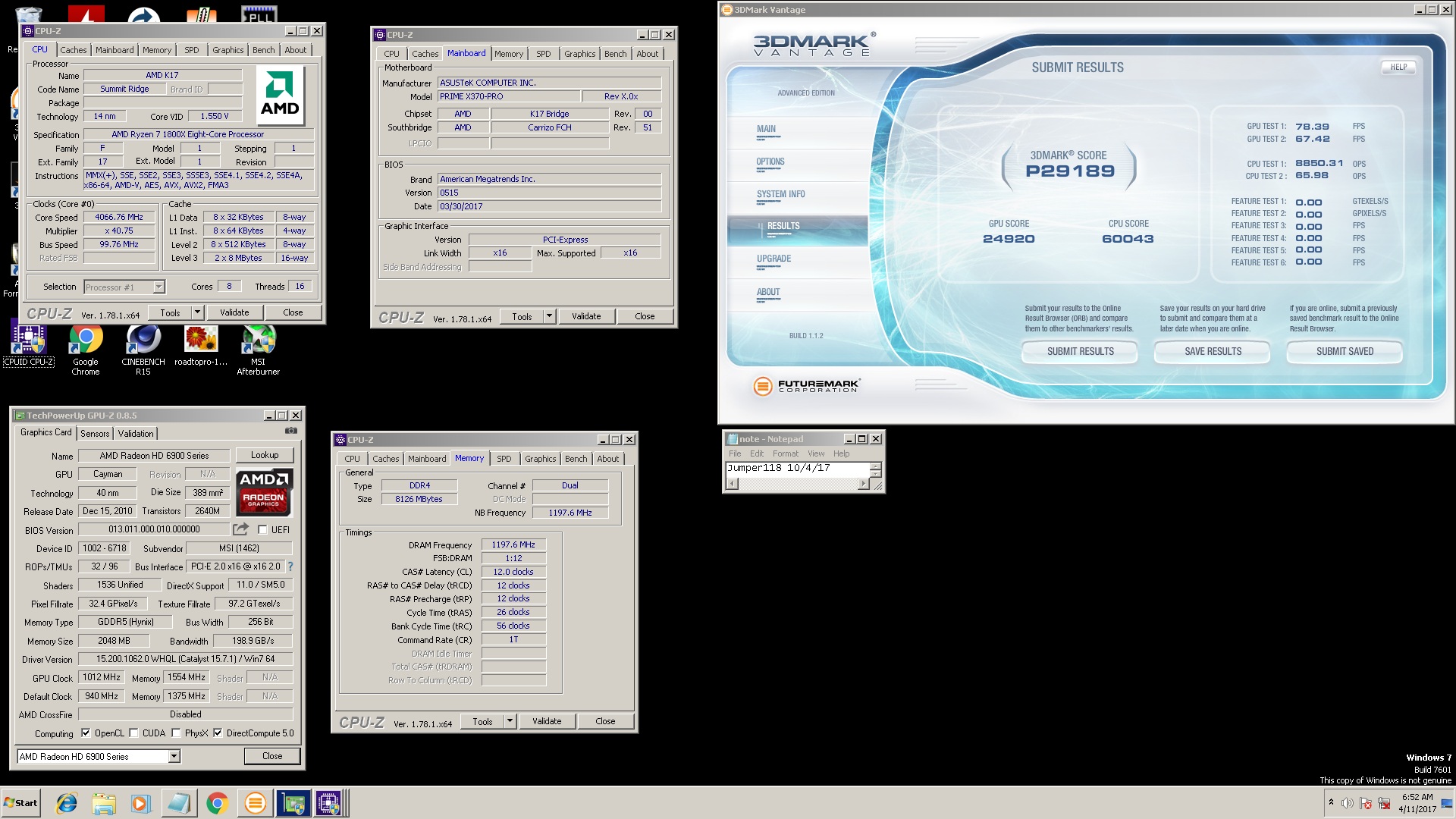Open the Bench tab in the Mainboard CPU-Z window
The height and width of the screenshot is (819, 1456).
coord(616,54)
